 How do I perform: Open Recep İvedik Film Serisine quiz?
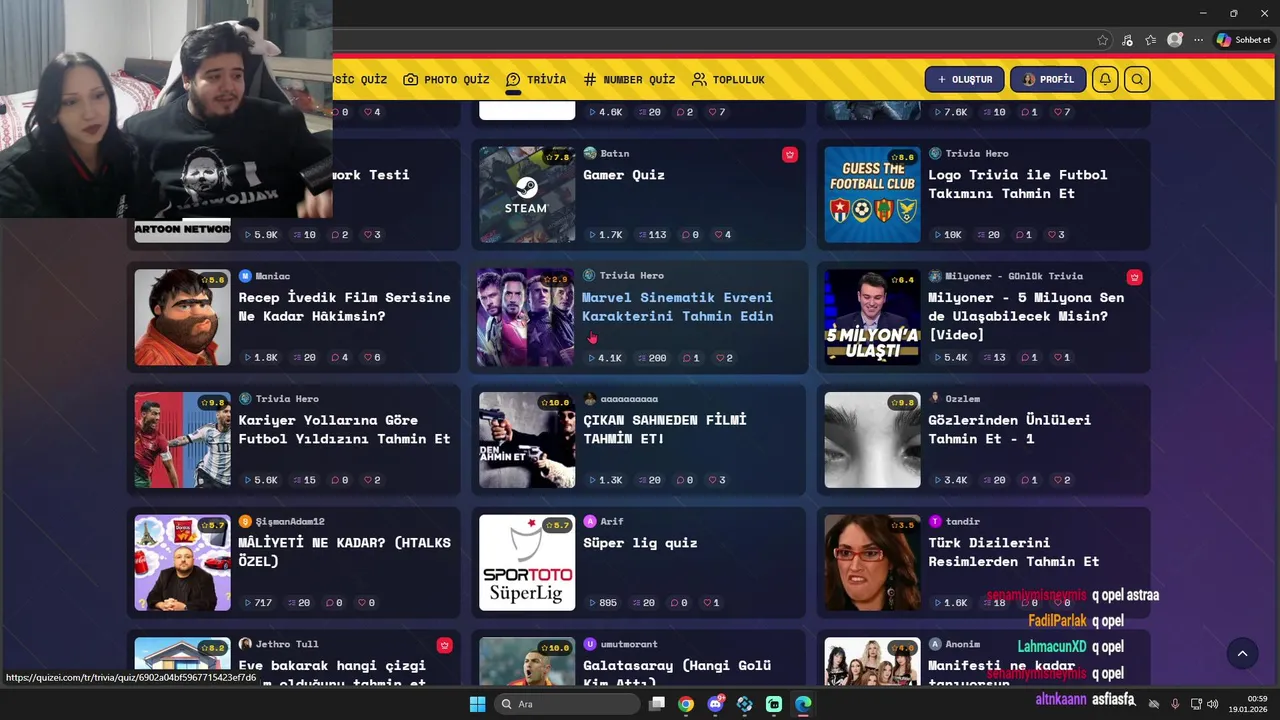pyautogui.click(x=344, y=307)
